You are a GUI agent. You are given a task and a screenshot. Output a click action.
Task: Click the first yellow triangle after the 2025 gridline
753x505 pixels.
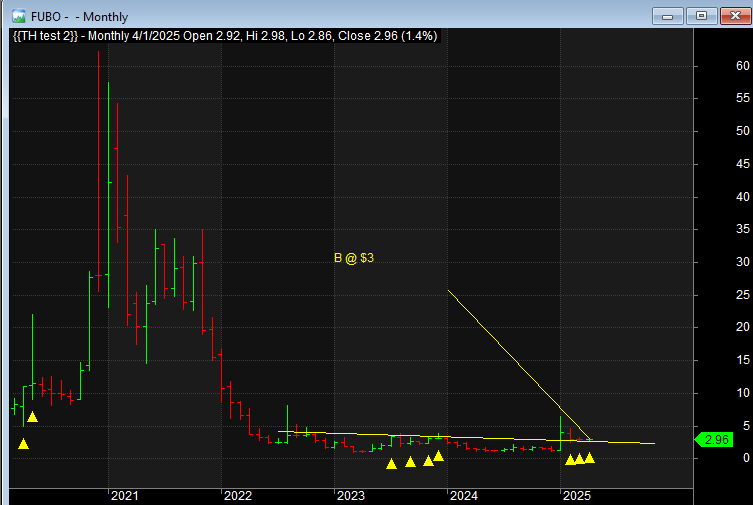(570, 460)
